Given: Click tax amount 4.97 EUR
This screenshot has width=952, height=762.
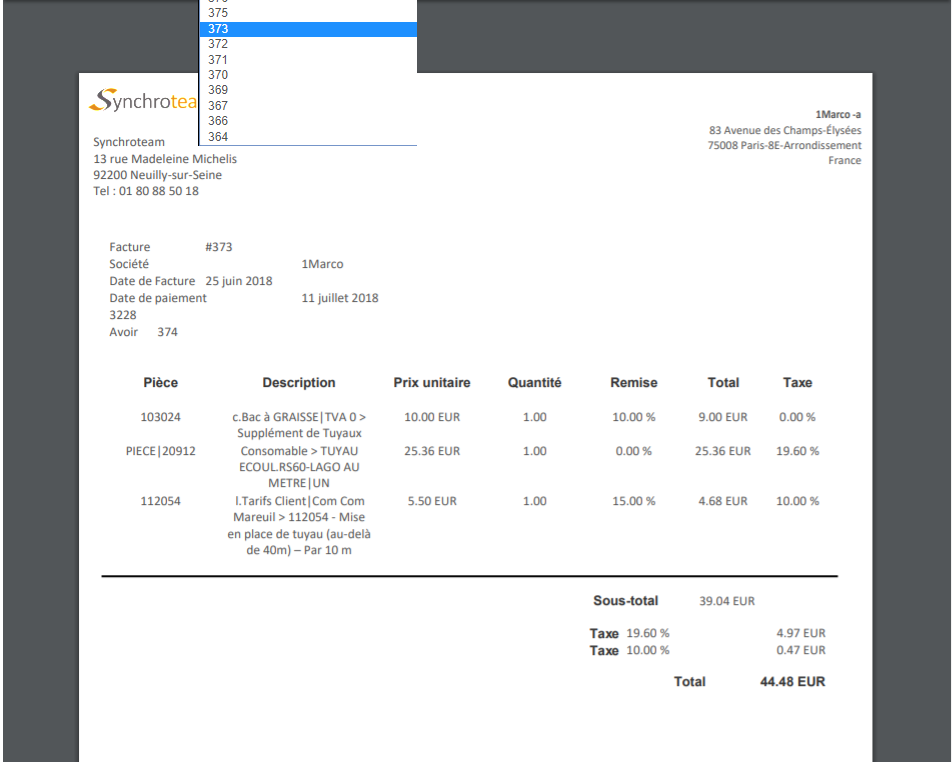Looking at the screenshot, I should click(x=800, y=633).
